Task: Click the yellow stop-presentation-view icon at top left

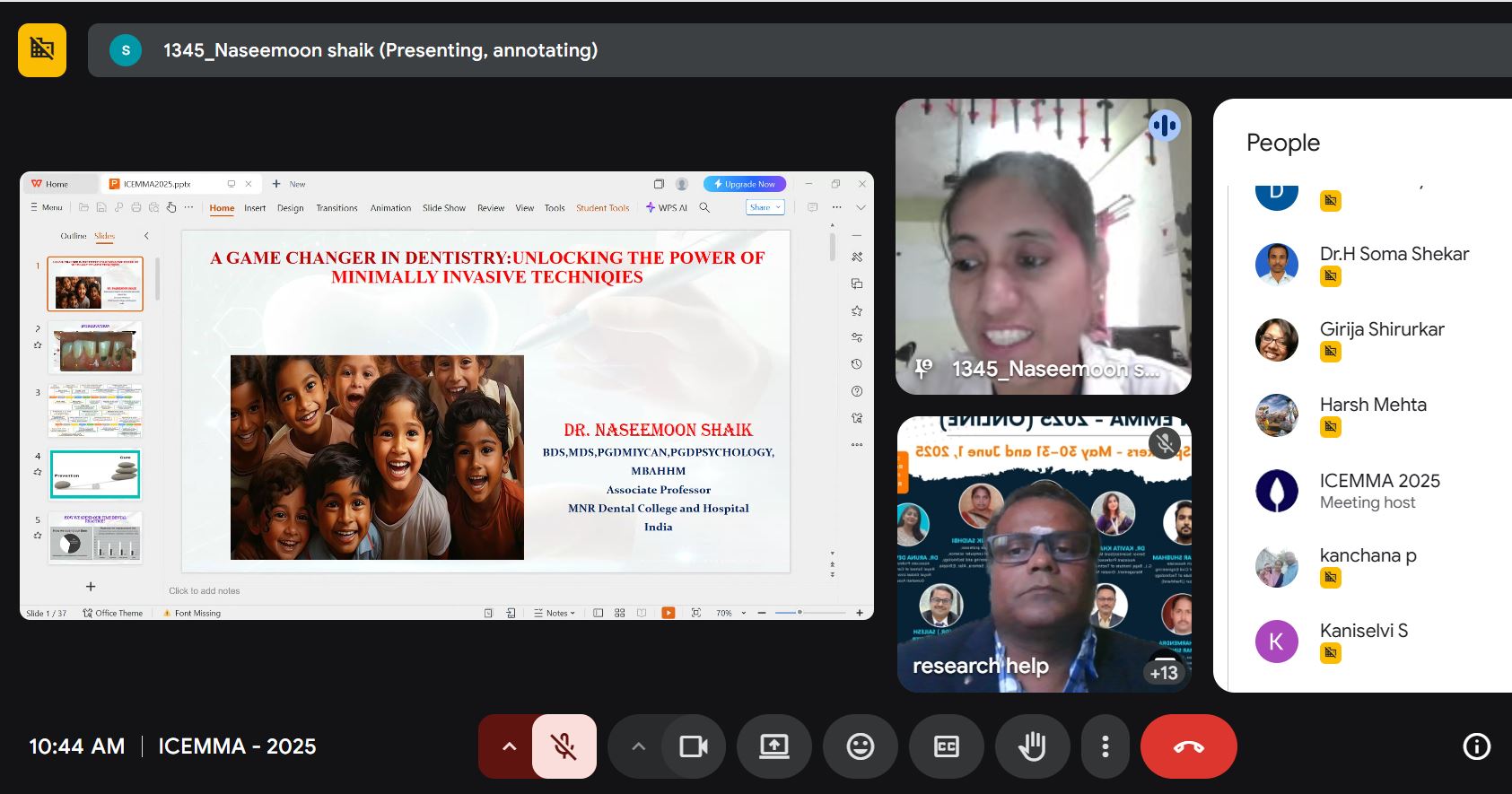Action: pos(42,50)
